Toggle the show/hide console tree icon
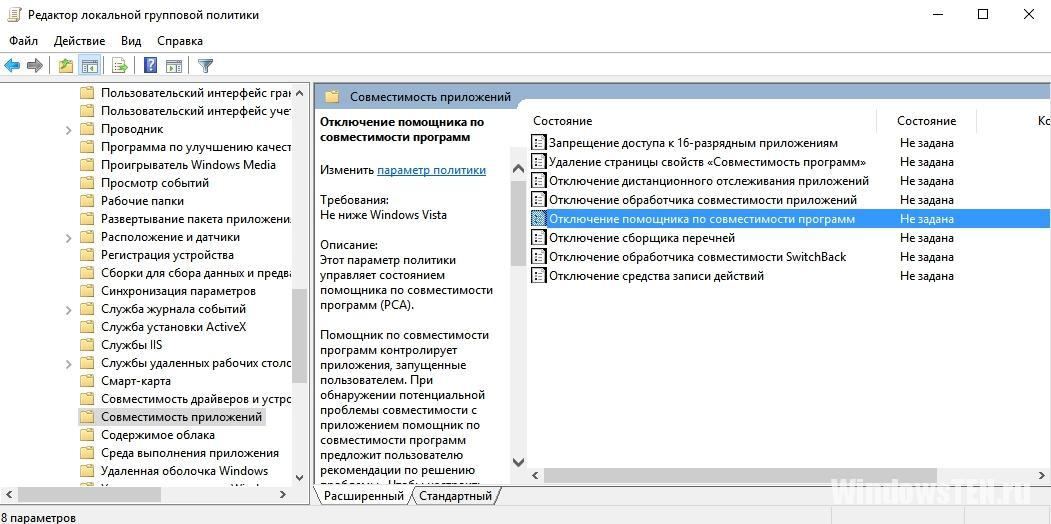The height and width of the screenshot is (524, 1051). tap(89, 65)
